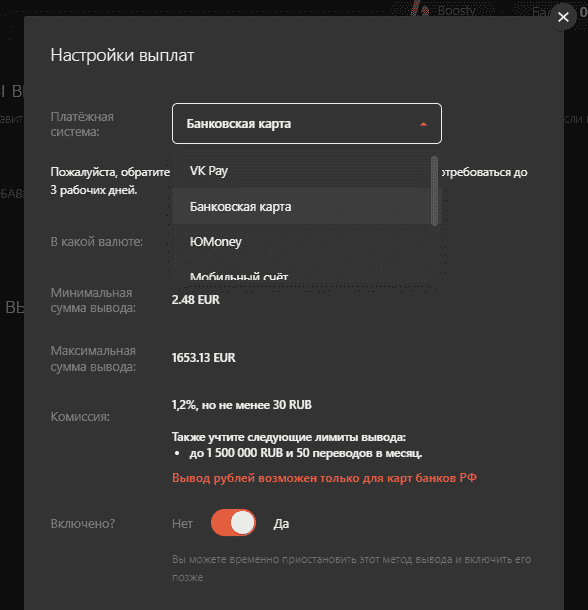The height and width of the screenshot is (610, 588).
Task: Click the 1,2% commission text
Action: click(242, 405)
